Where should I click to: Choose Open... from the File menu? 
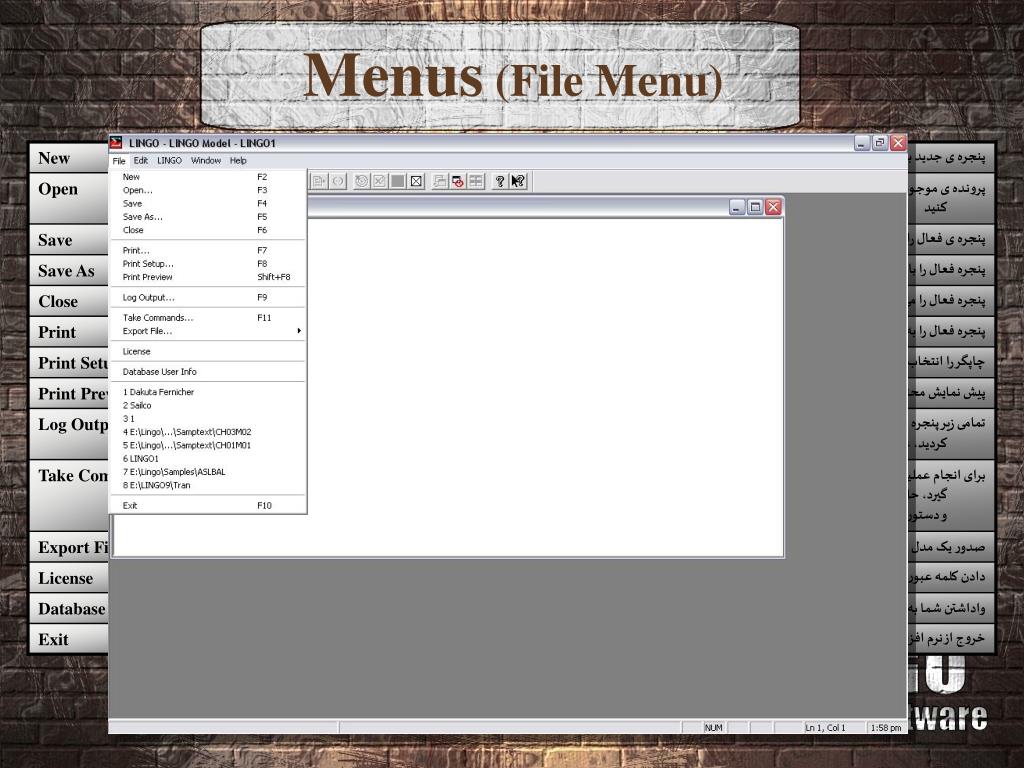pos(208,190)
